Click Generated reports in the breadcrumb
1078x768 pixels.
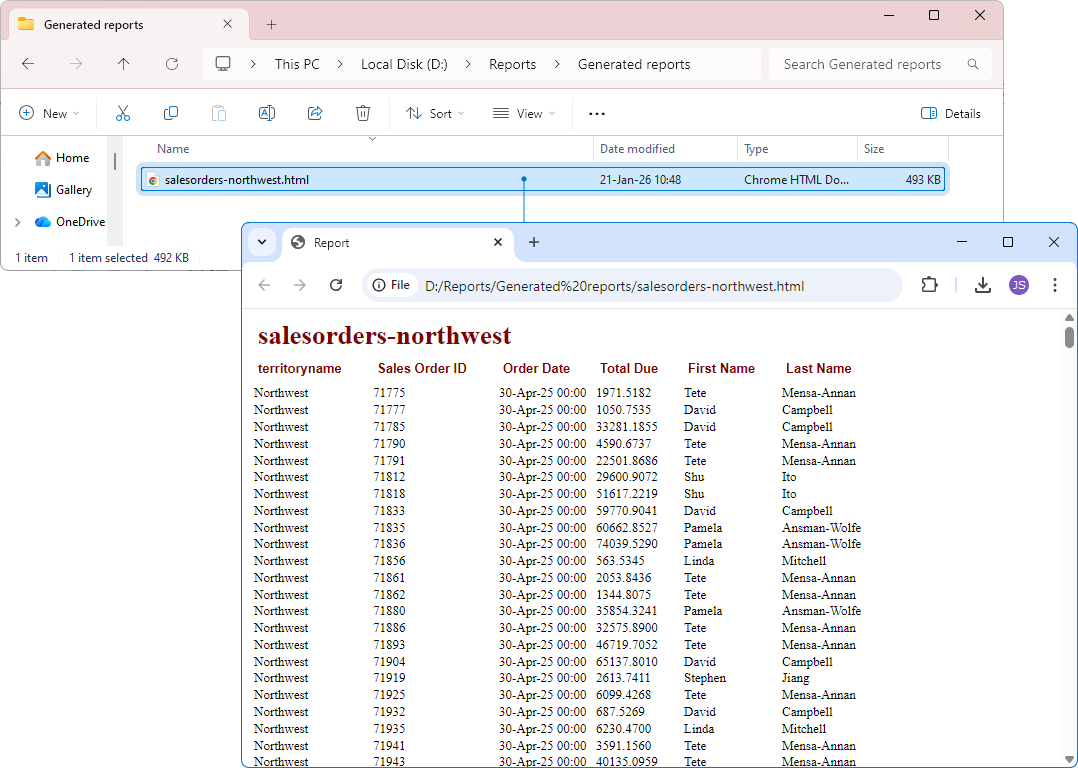coord(634,64)
